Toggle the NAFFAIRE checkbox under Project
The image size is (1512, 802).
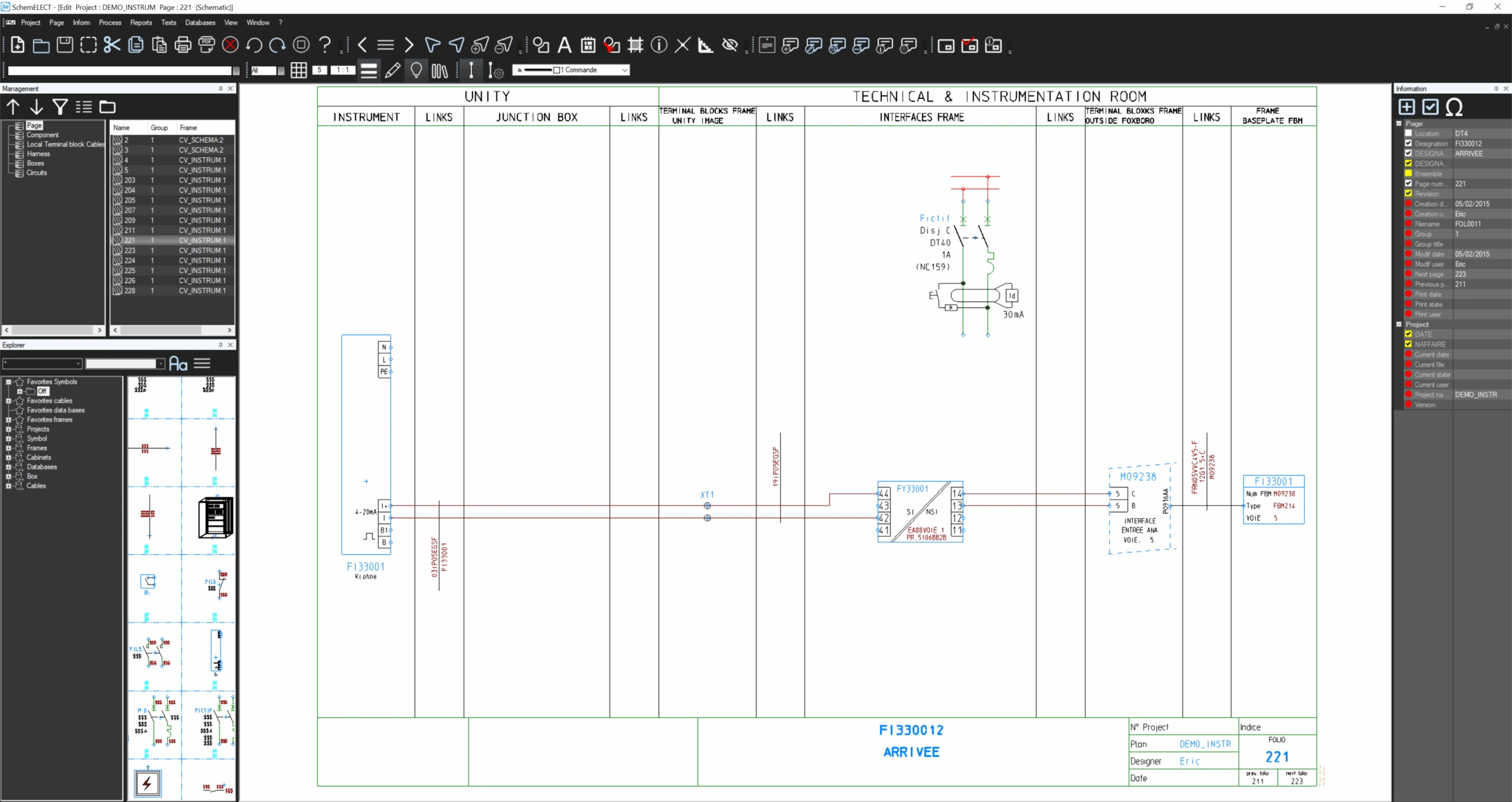[x=1408, y=344]
